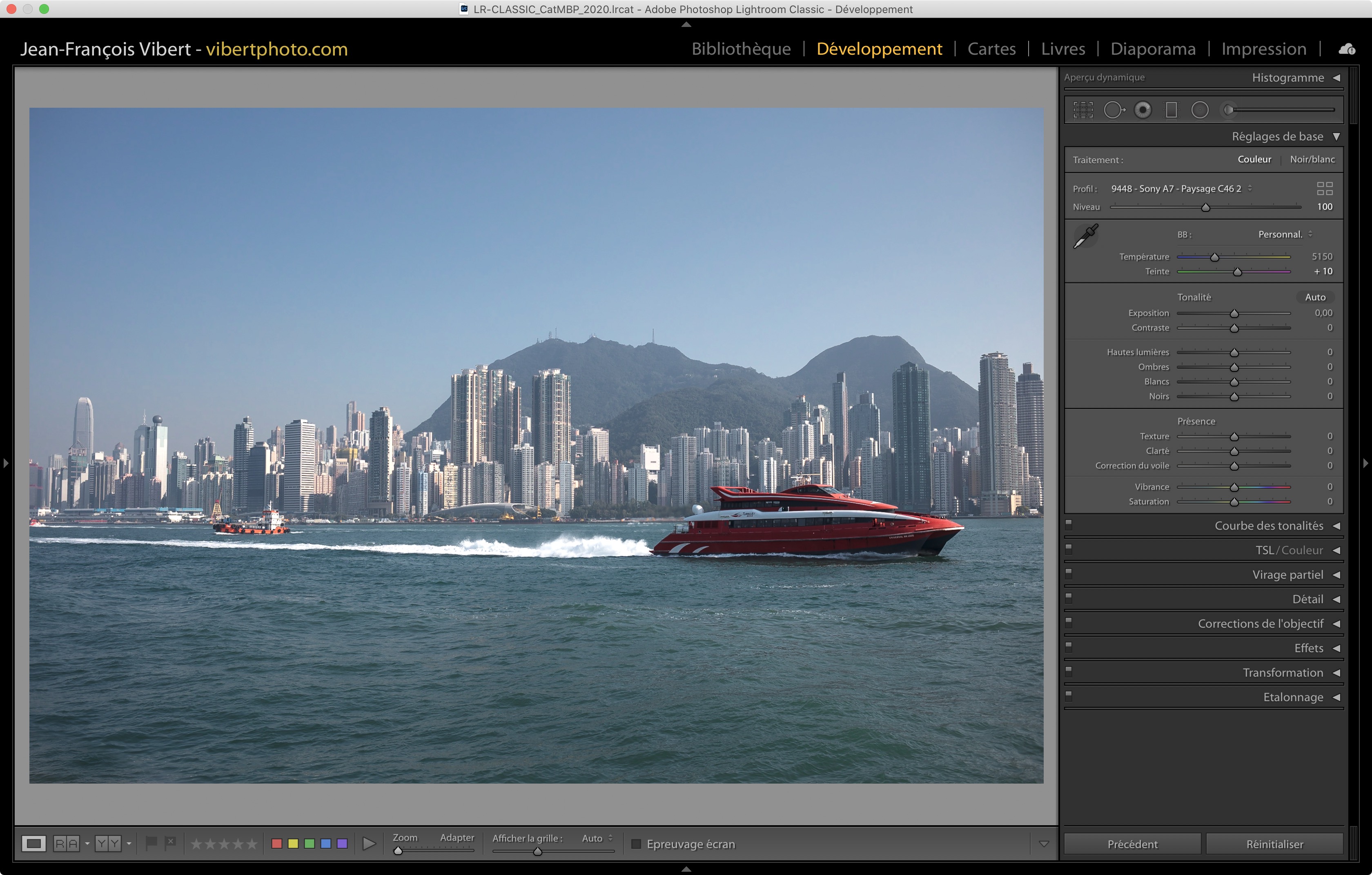The width and height of the screenshot is (1372, 875).
Task: Switch to the Bibliothèque module
Action: [x=741, y=49]
